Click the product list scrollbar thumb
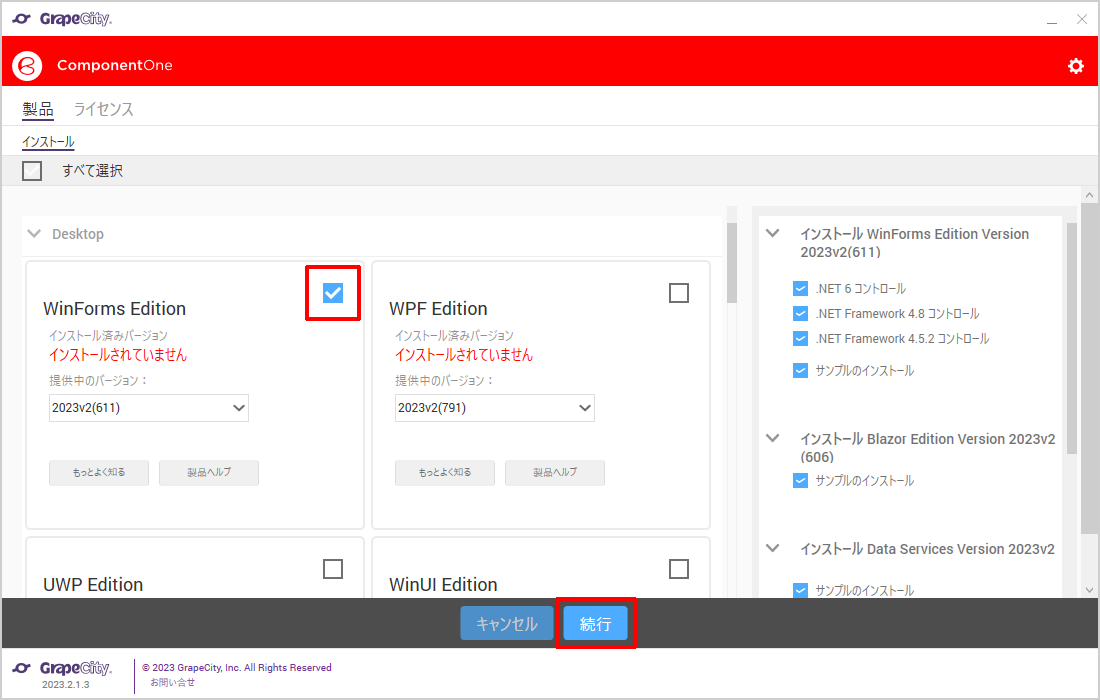Viewport: 1100px width, 700px height. [x=732, y=263]
